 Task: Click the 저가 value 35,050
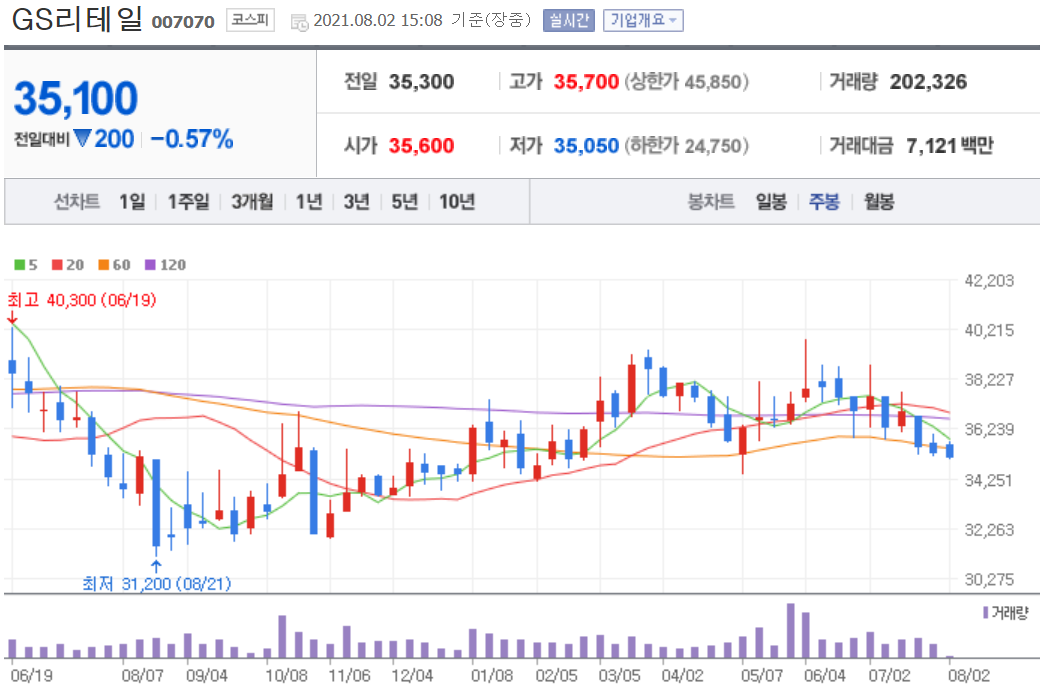pyautogui.click(x=586, y=145)
